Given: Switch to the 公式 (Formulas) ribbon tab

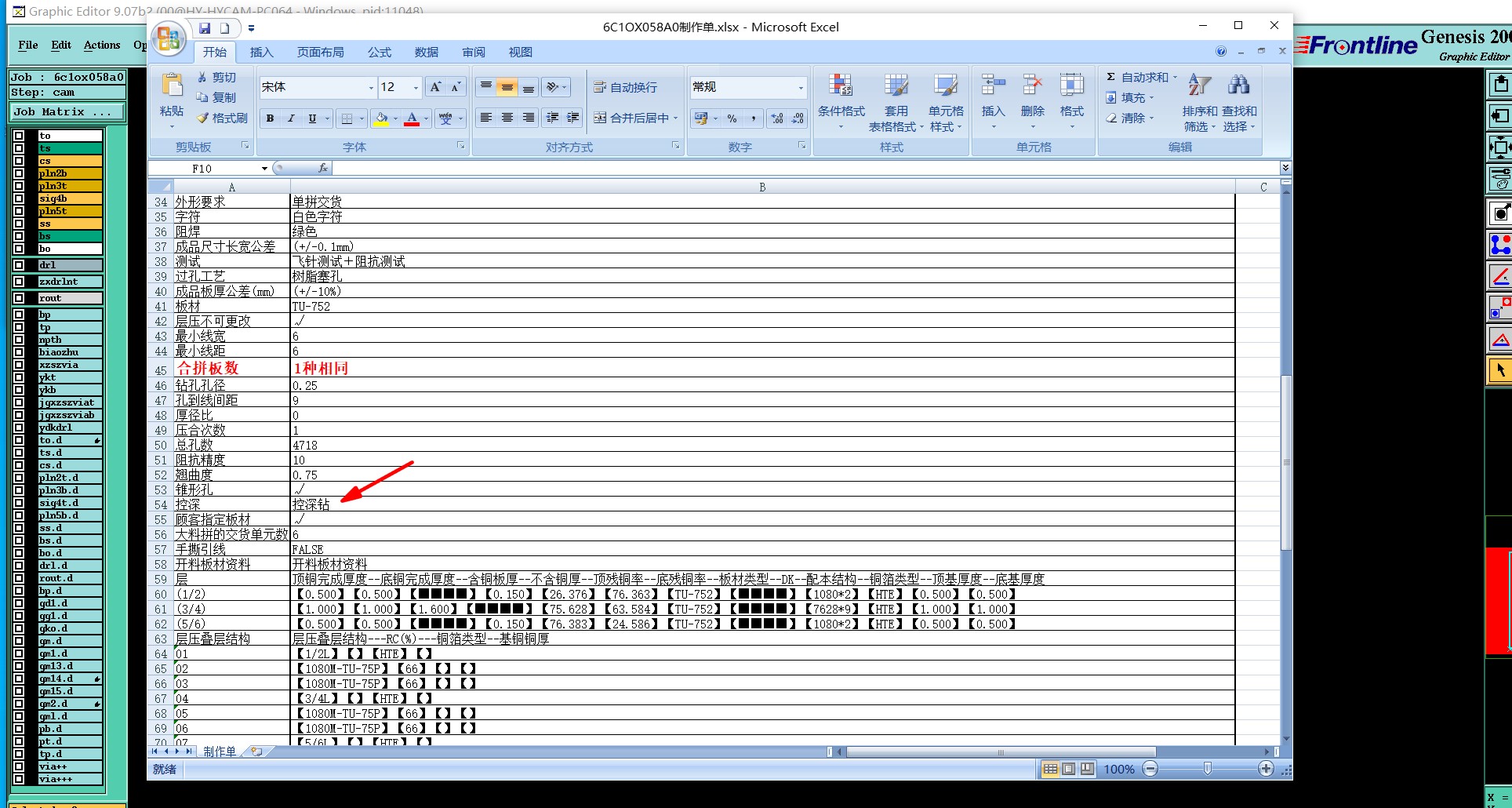Looking at the screenshot, I should coord(380,53).
